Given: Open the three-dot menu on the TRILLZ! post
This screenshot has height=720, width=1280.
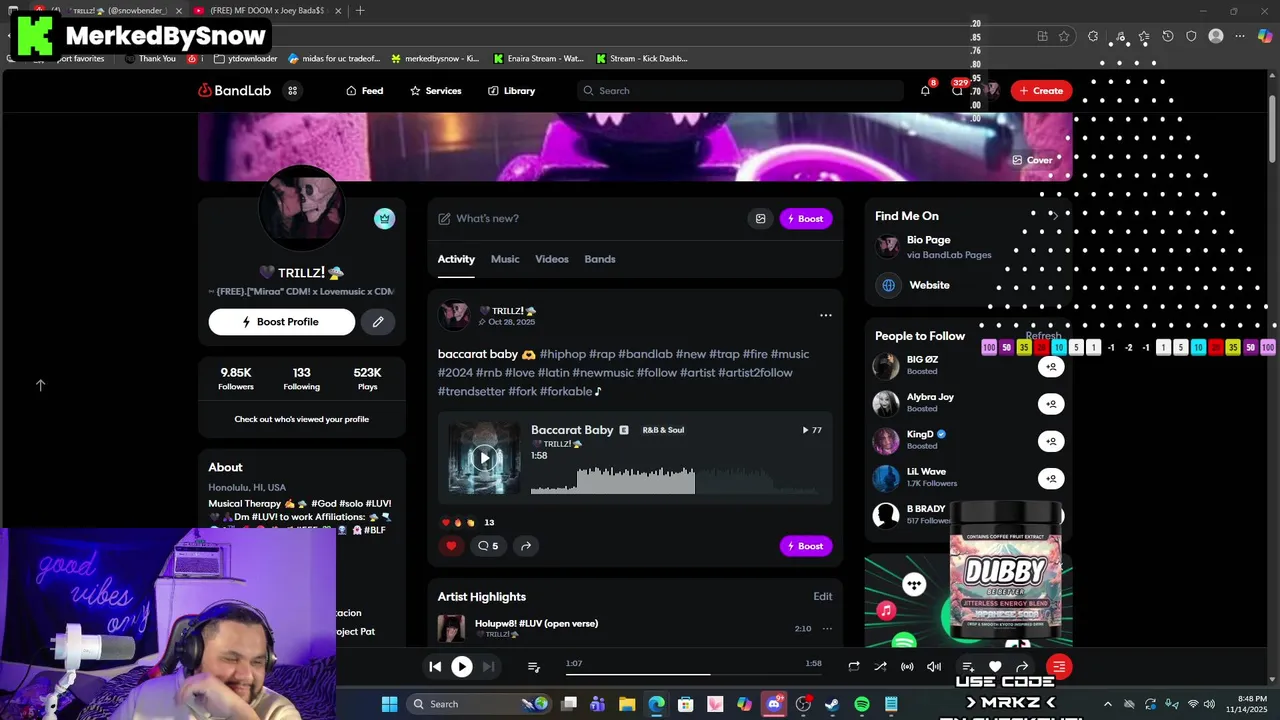Looking at the screenshot, I should [826, 315].
